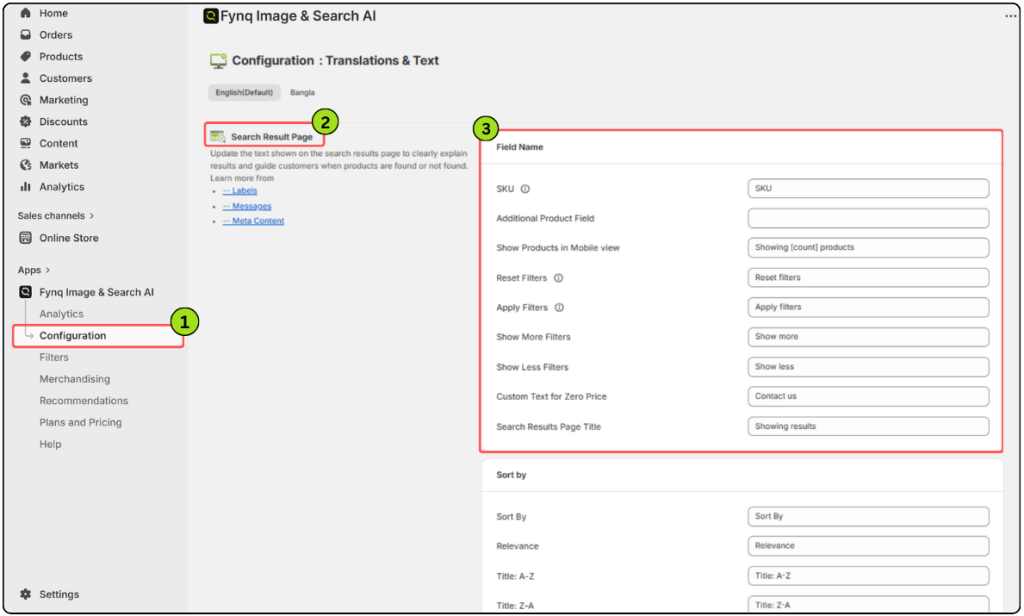
Task: Click the Analytics bar chart icon
Action: (25, 187)
